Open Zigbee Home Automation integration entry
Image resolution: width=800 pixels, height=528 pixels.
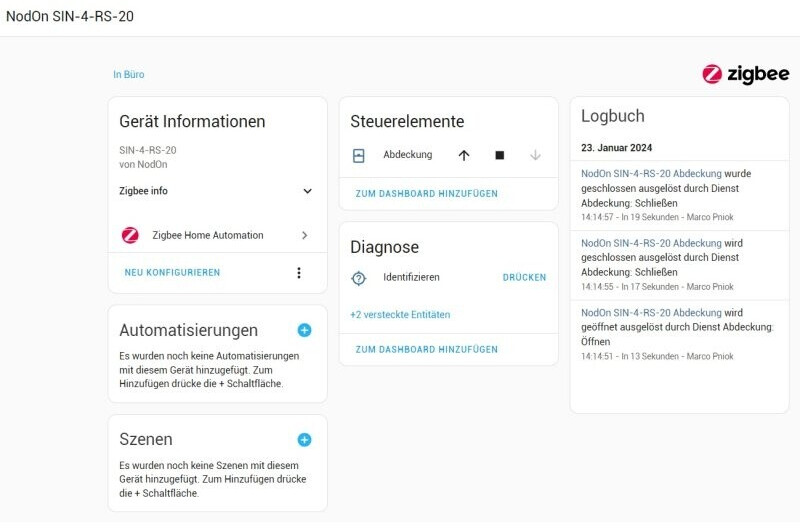pyautogui.click(x=215, y=235)
